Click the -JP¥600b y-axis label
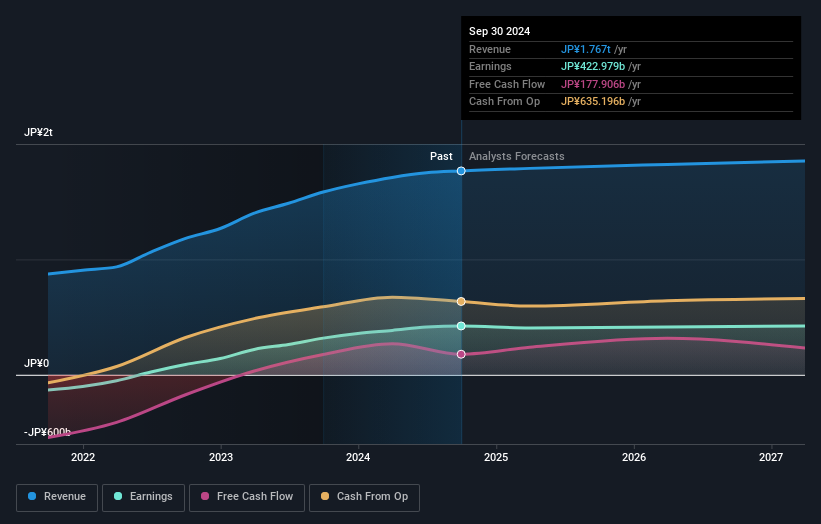This screenshot has width=821, height=524. click(x=47, y=432)
